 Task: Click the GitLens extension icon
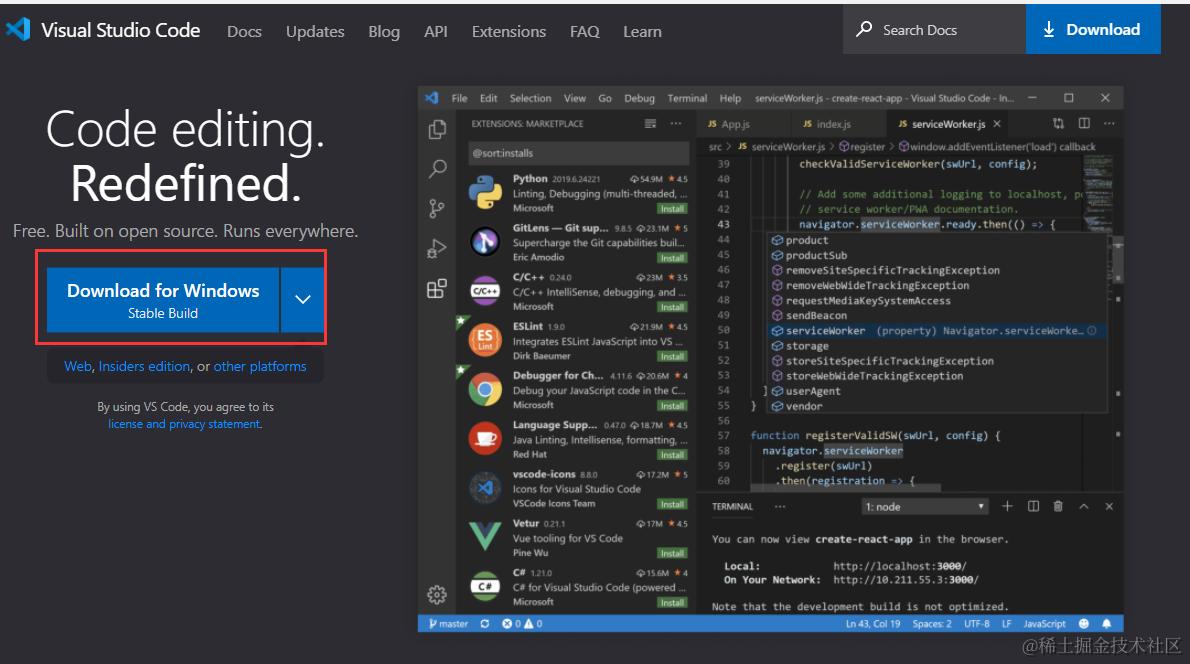[x=485, y=241]
